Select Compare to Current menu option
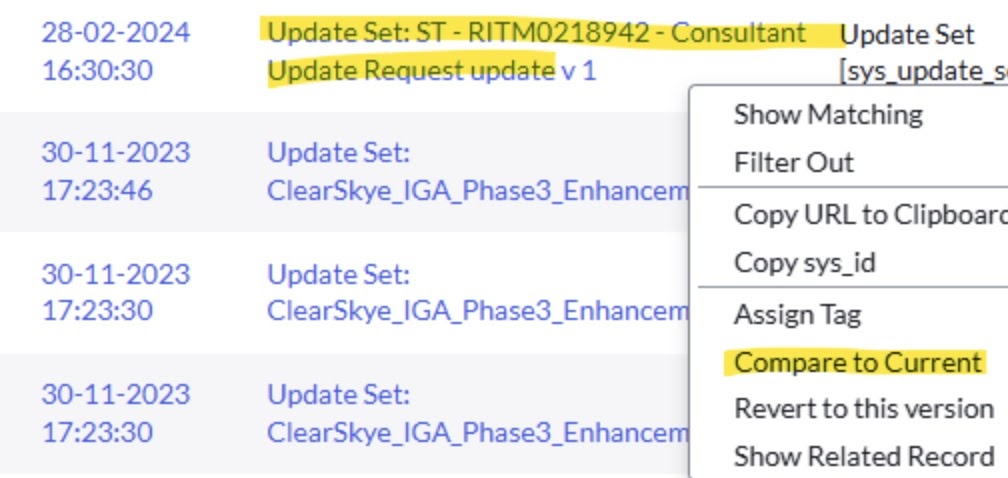1008x478 pixels. click(858, 362)
